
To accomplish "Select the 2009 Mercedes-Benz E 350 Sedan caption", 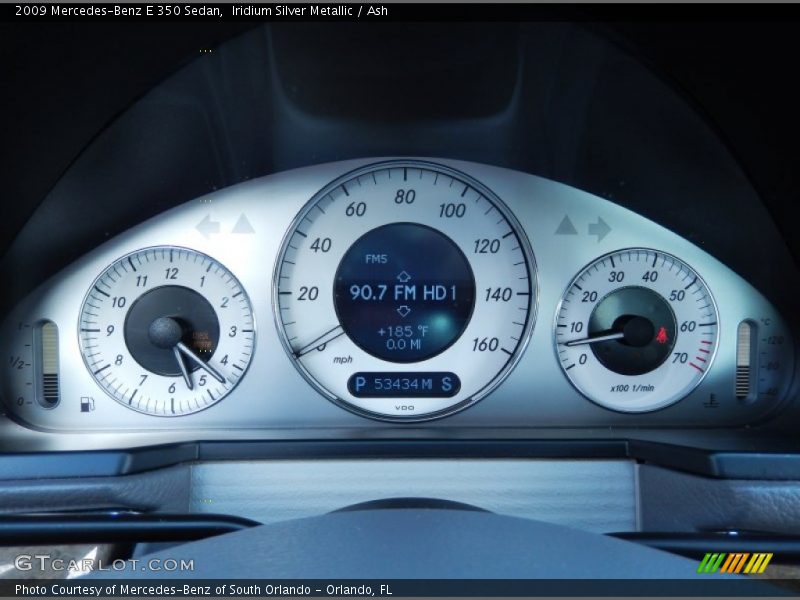I will tap(118, 11).
